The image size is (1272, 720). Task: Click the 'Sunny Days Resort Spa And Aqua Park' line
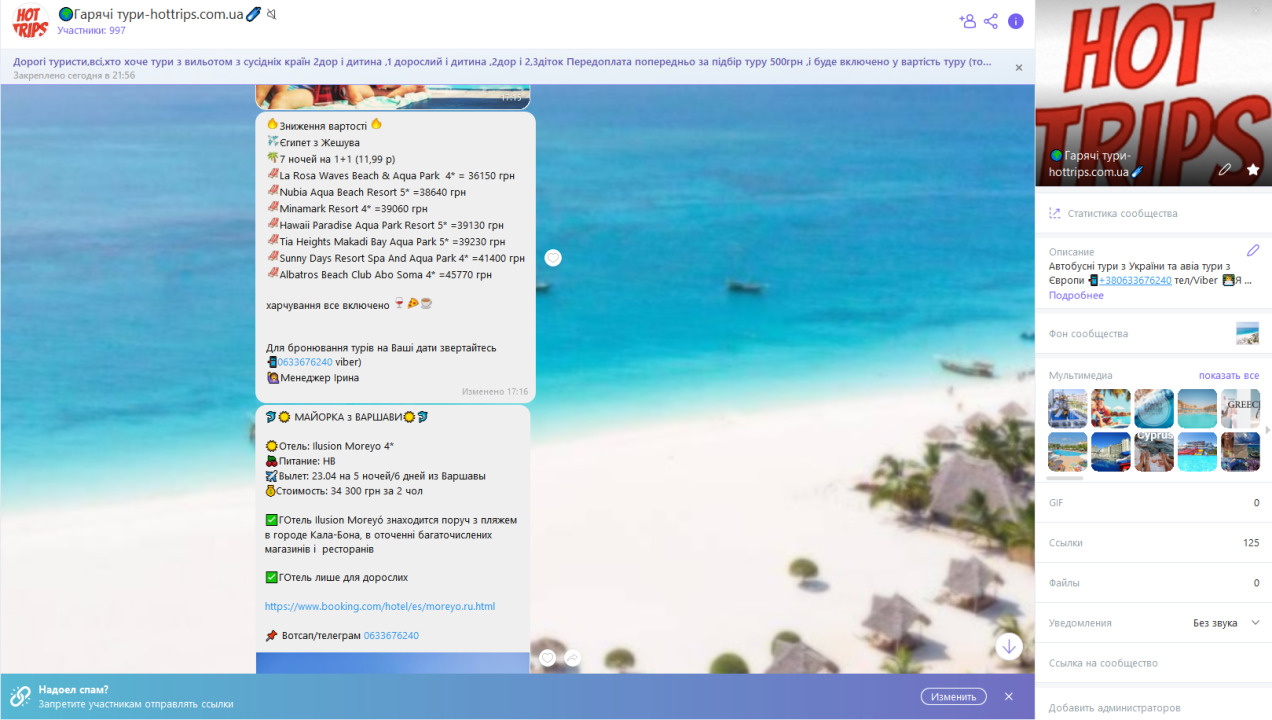395,258
